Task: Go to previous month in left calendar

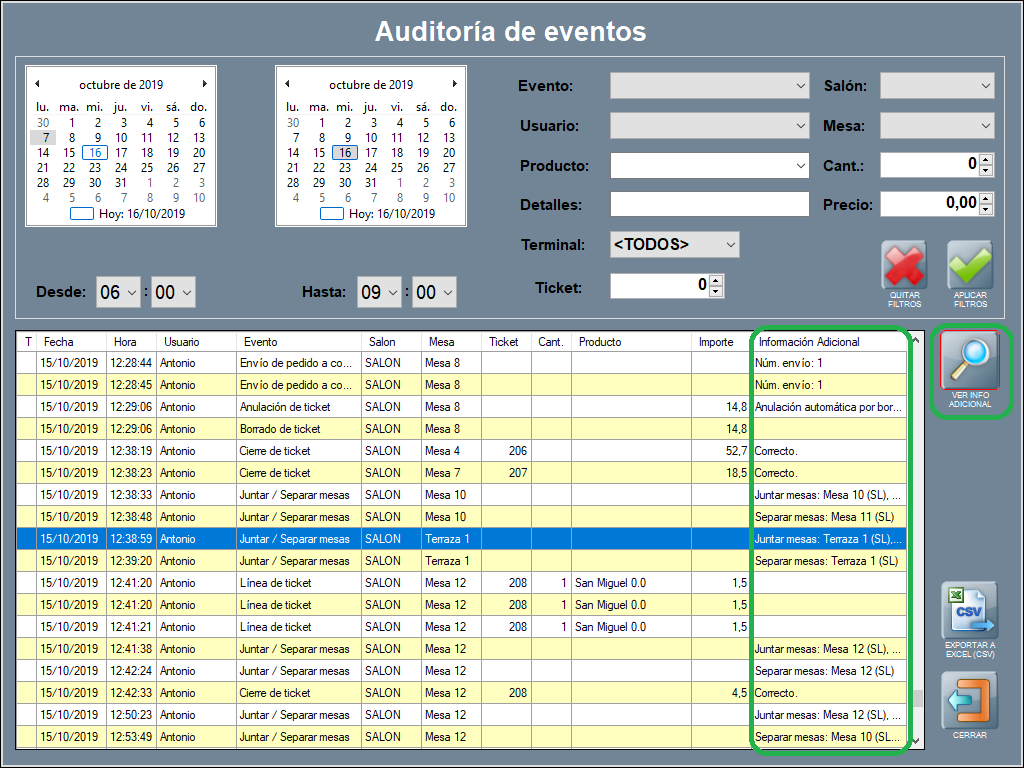Action: (37, 84)
